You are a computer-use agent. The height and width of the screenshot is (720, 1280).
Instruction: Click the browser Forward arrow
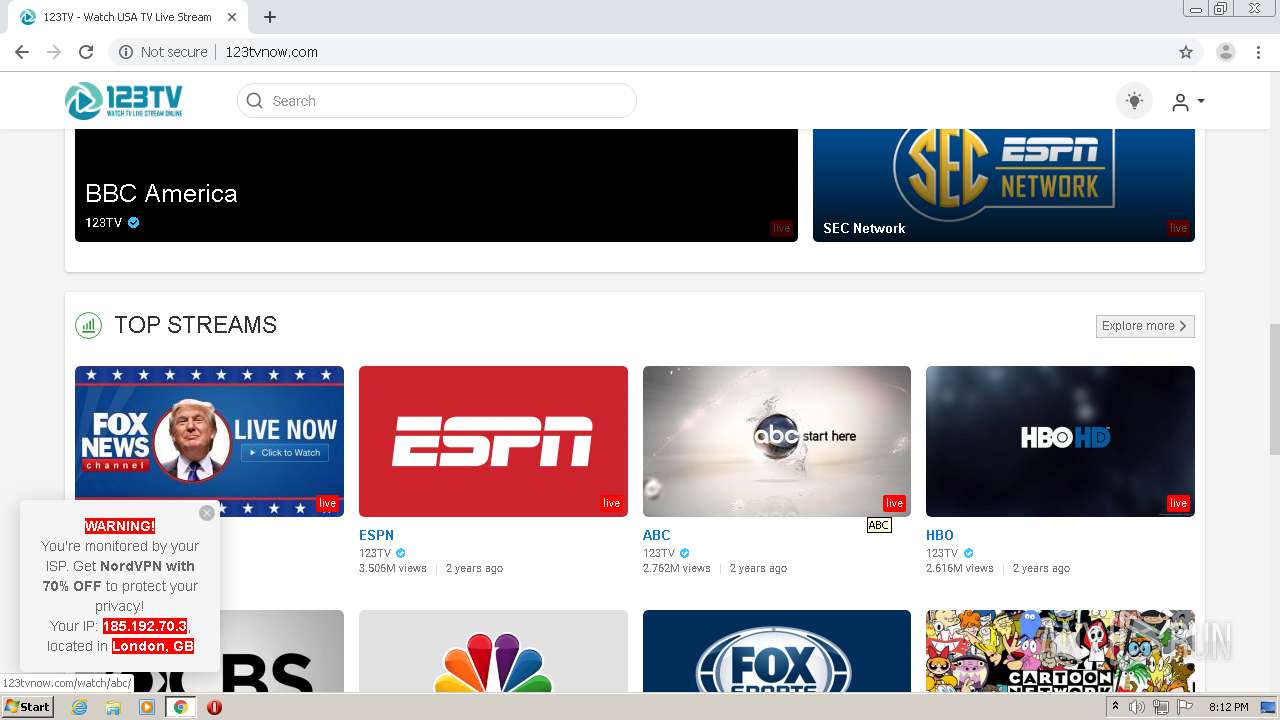pos(54,52)
